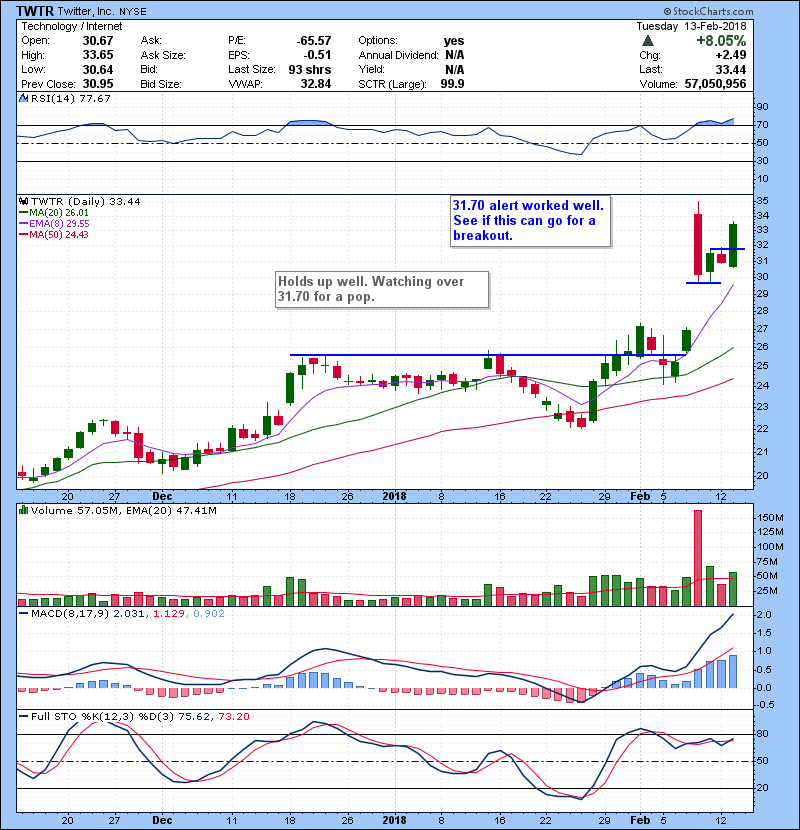Click the candlestick icon beside TWTR (Daily)
800x830 pixels.
point(23,202)
